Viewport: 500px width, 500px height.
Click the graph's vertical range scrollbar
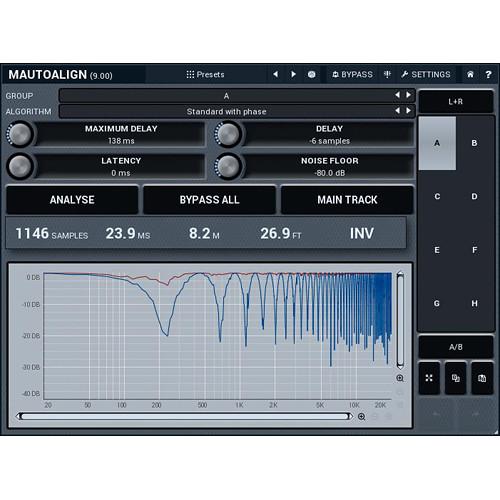[400, 320]
